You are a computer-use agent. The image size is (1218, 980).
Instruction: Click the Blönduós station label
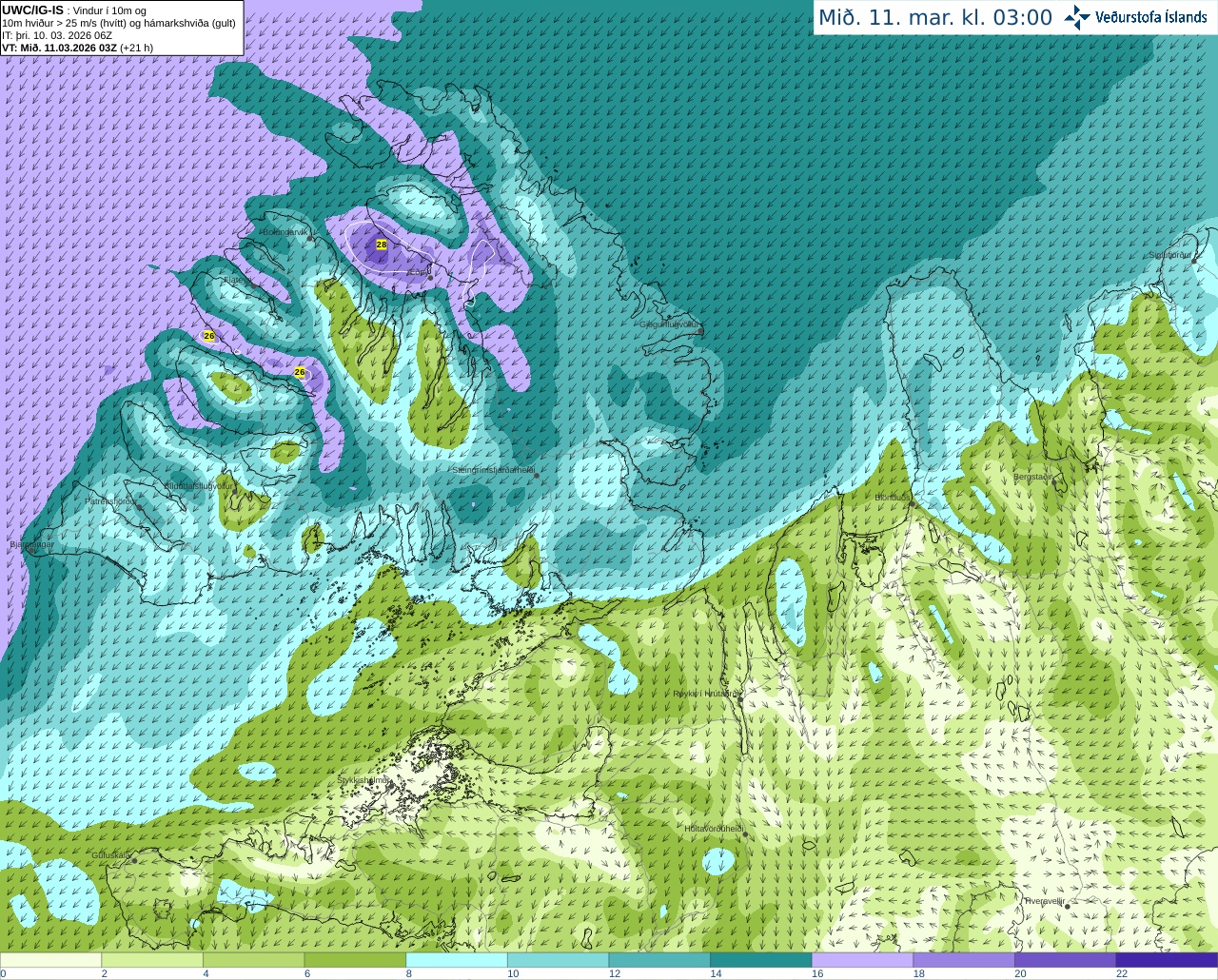point(892,498)
